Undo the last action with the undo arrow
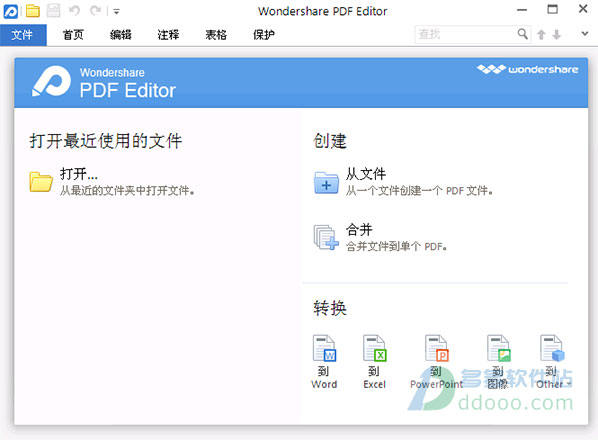This screenshot has width=598, height=440. click(74, 11)
